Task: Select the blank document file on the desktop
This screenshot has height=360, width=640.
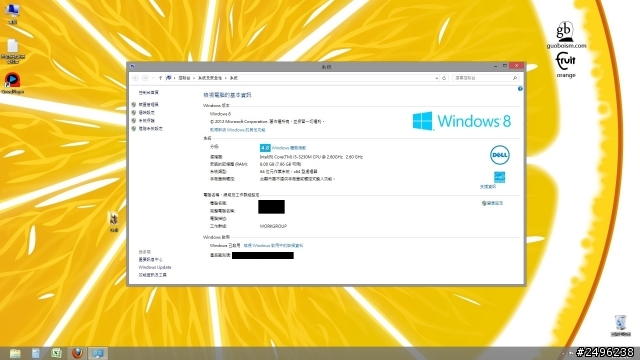Action: click(x=13, y=51)
